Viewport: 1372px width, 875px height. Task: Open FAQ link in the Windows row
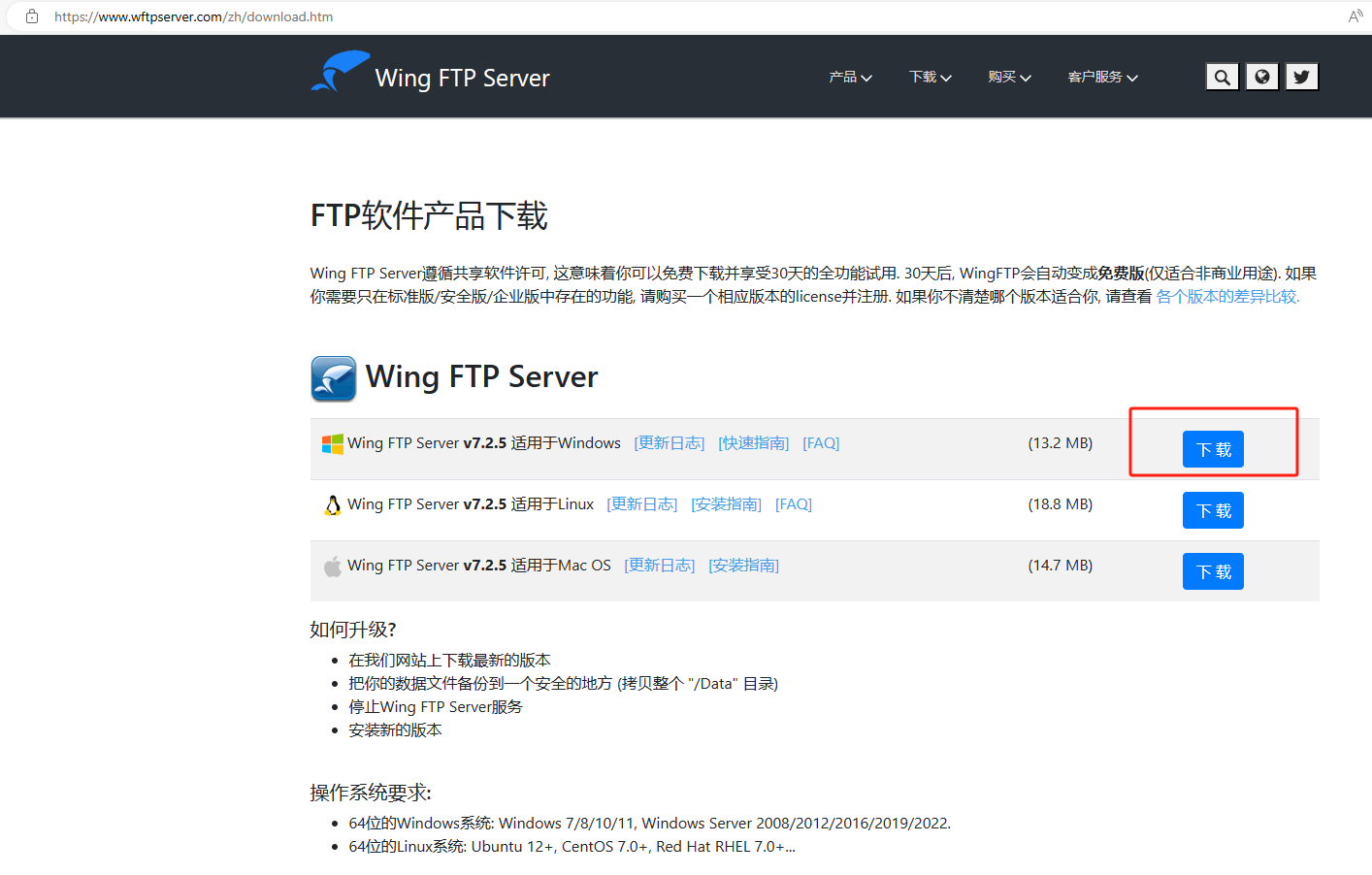(821, 443)
